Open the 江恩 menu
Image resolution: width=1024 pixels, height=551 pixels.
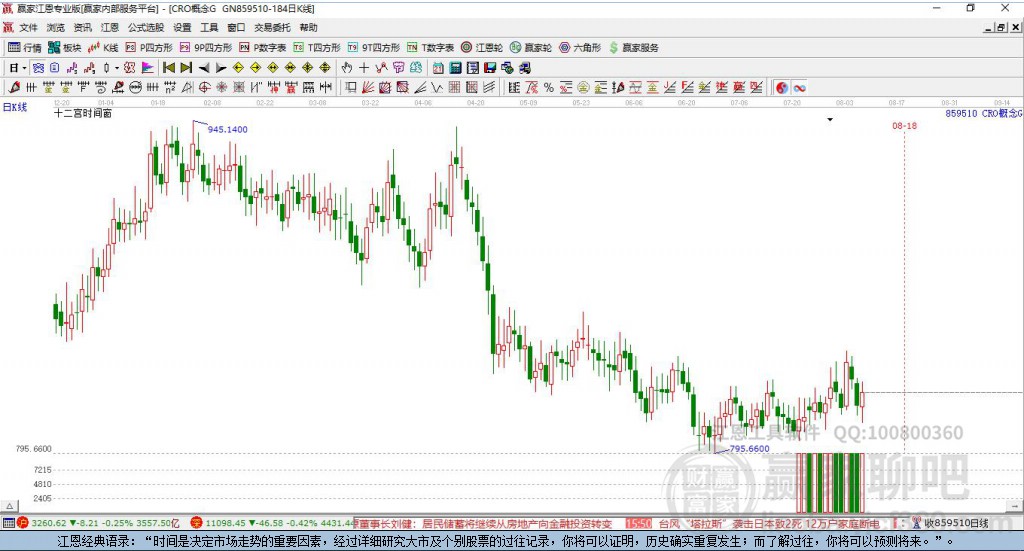pos(110,27)
